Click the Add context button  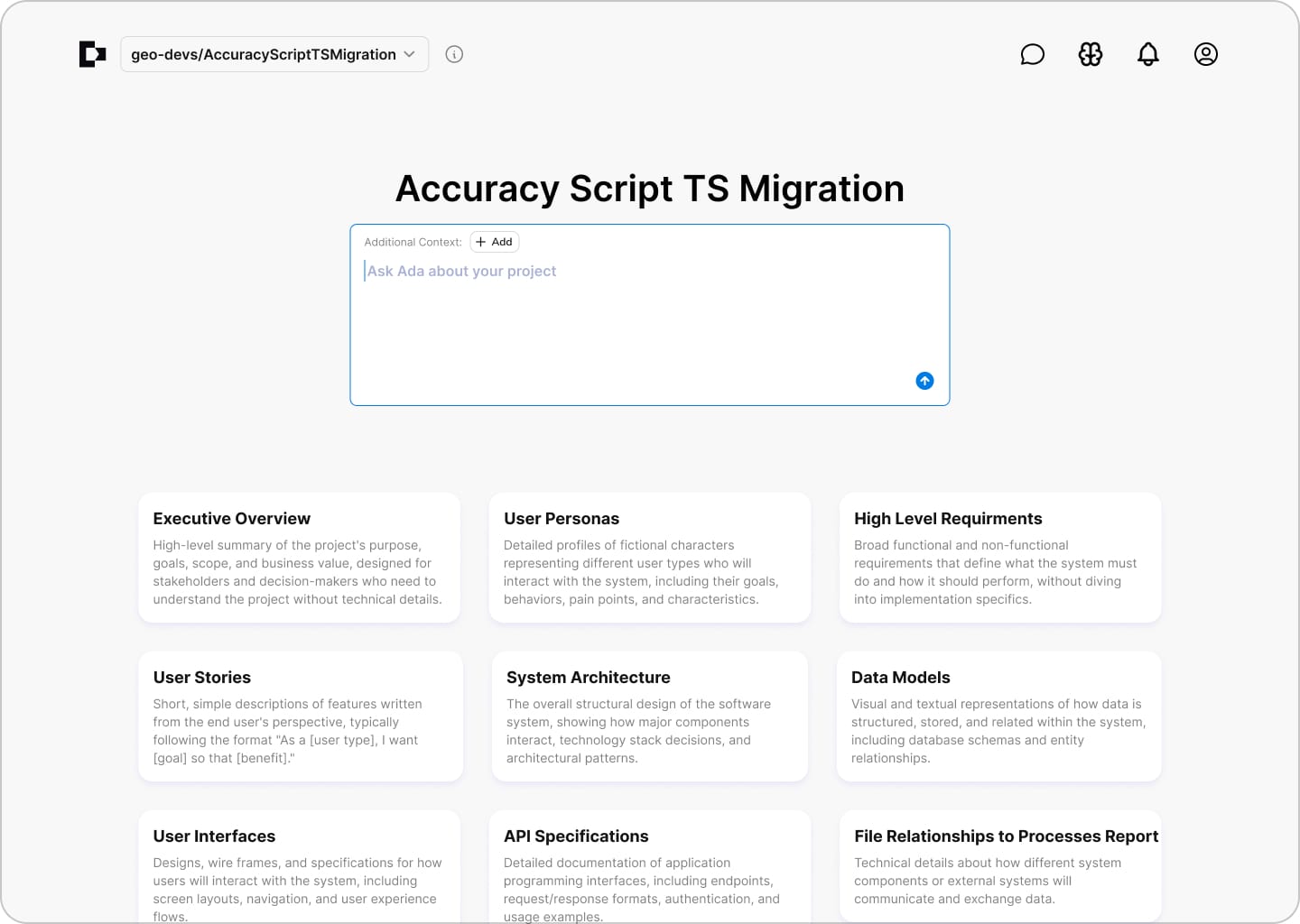tap(495, 242)
